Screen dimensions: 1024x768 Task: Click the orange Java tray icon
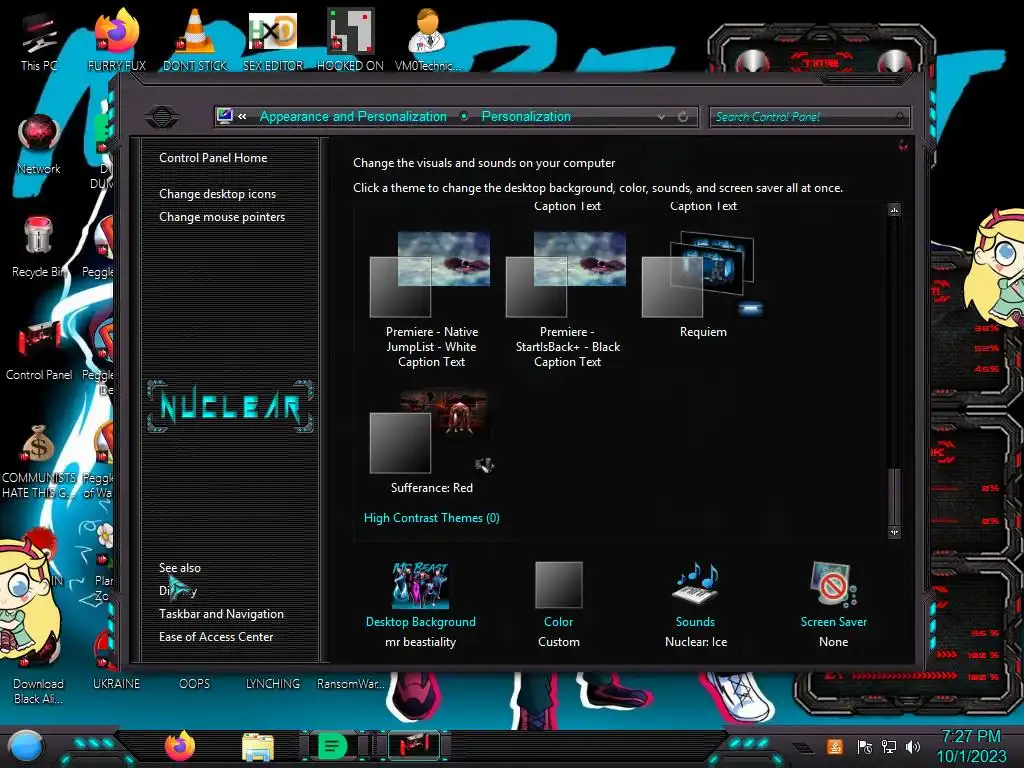pyautogui.click(x=835, y=746)
